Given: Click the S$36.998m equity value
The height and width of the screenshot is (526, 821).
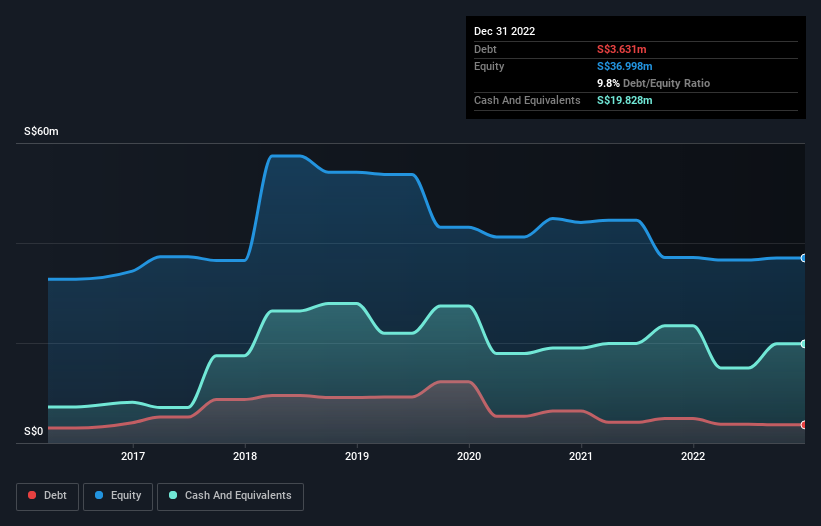Looking at the screenshot, I should 625,66.
